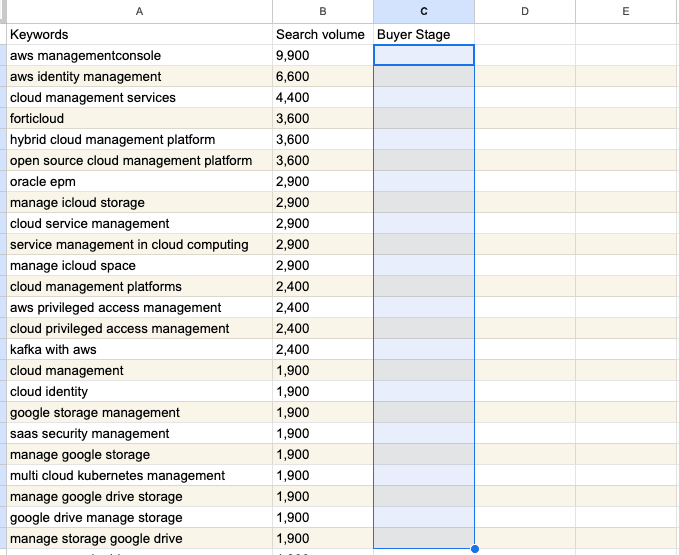This screenshot has height=555, width=679.
Task: Click Buyer Stage cell for 'saas security management'
Action: click(424, 433)
